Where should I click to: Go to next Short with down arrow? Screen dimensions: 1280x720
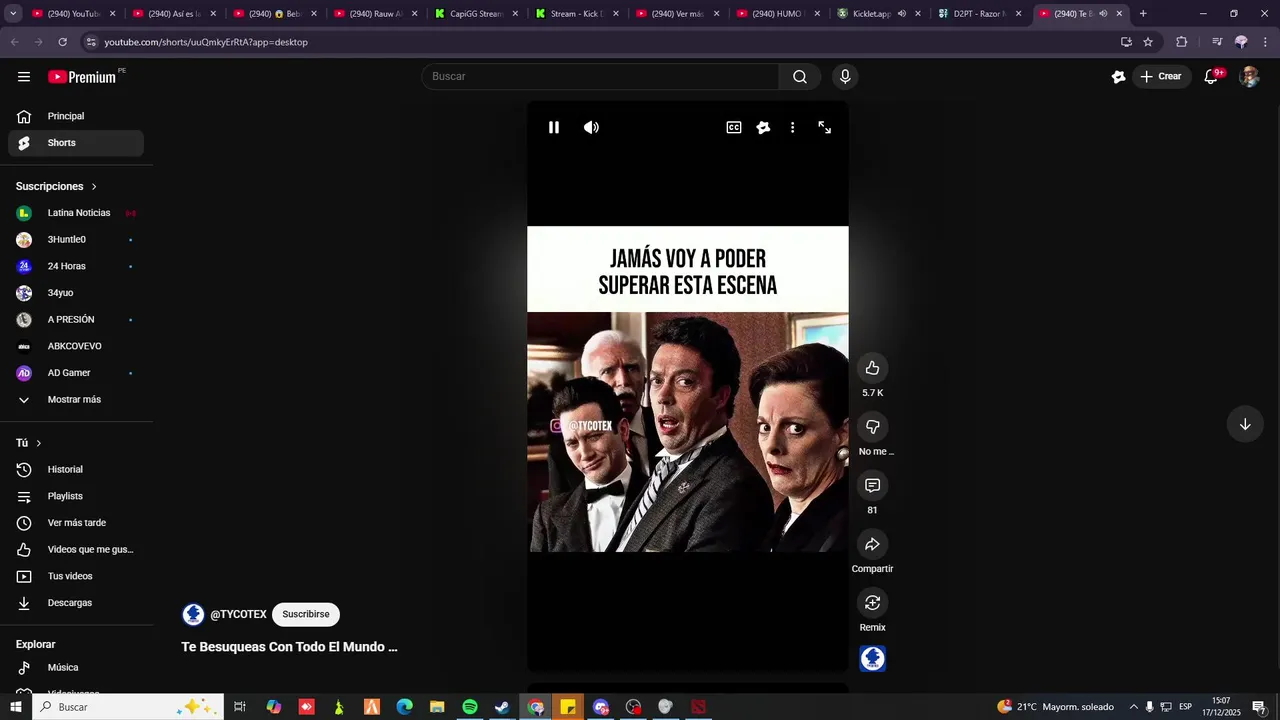[x=1245, y=424]
